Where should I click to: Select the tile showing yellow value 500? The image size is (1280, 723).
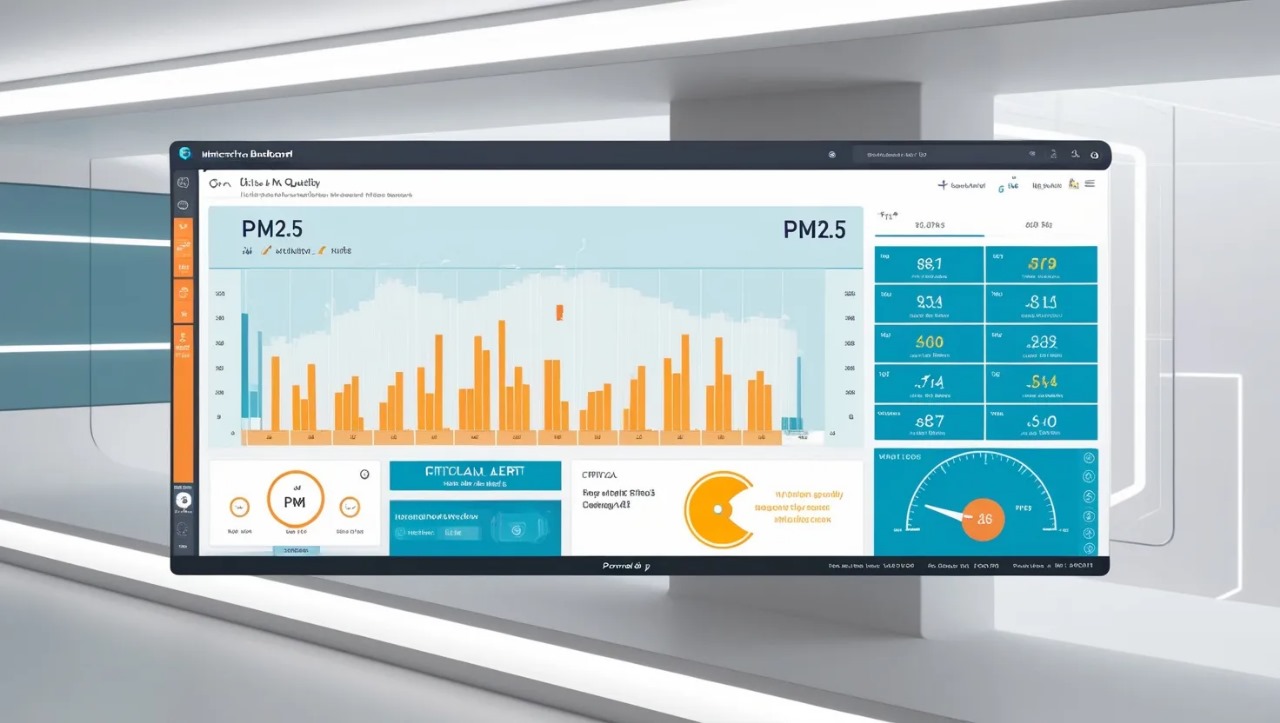(x=929, y=343)
